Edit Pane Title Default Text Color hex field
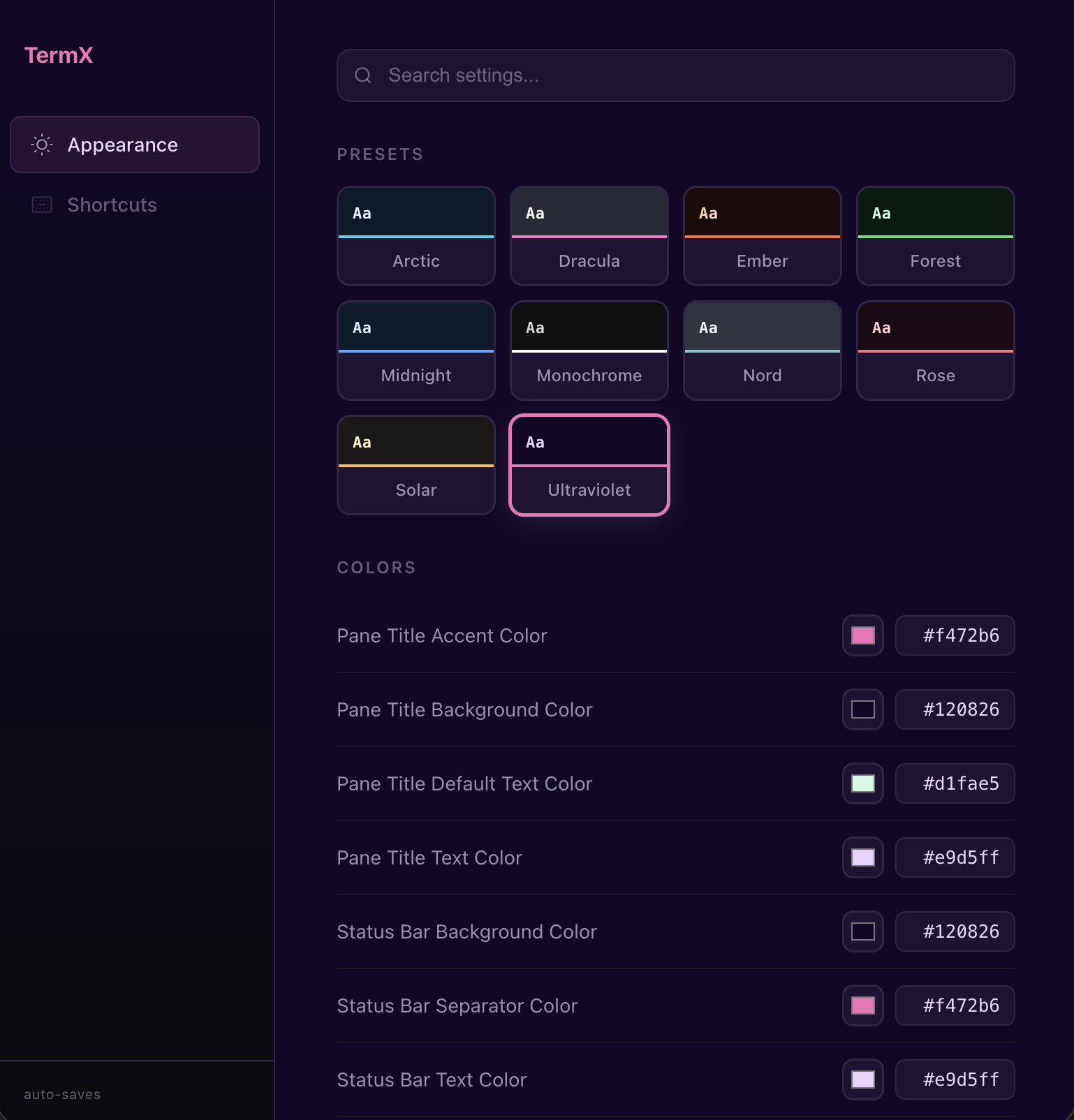Screen dimensions: 1074x1120 (x=955, y=783)
